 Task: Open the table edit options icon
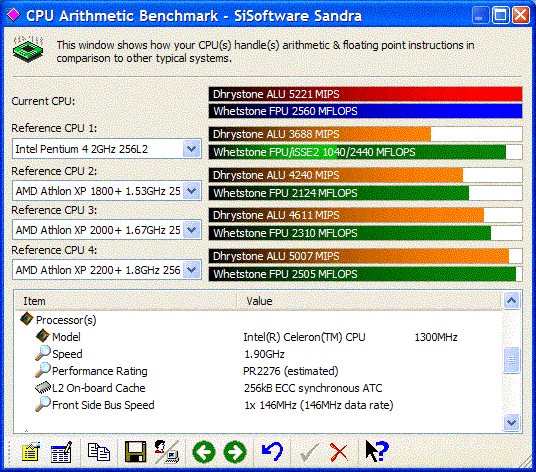pyautogui.click(x=62, y=452)
